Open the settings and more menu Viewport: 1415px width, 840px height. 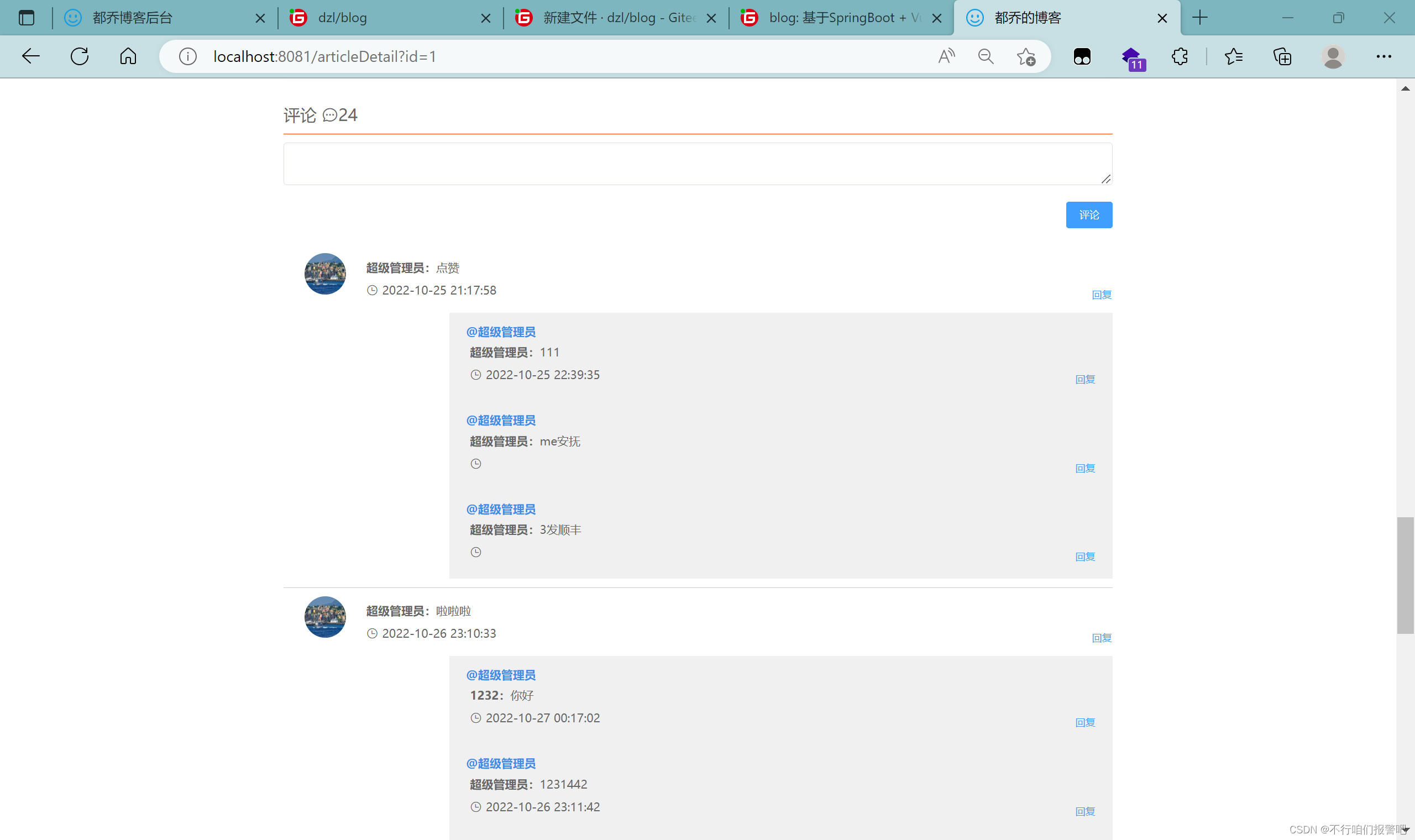pyautogui.click(x=1383, y=56)
